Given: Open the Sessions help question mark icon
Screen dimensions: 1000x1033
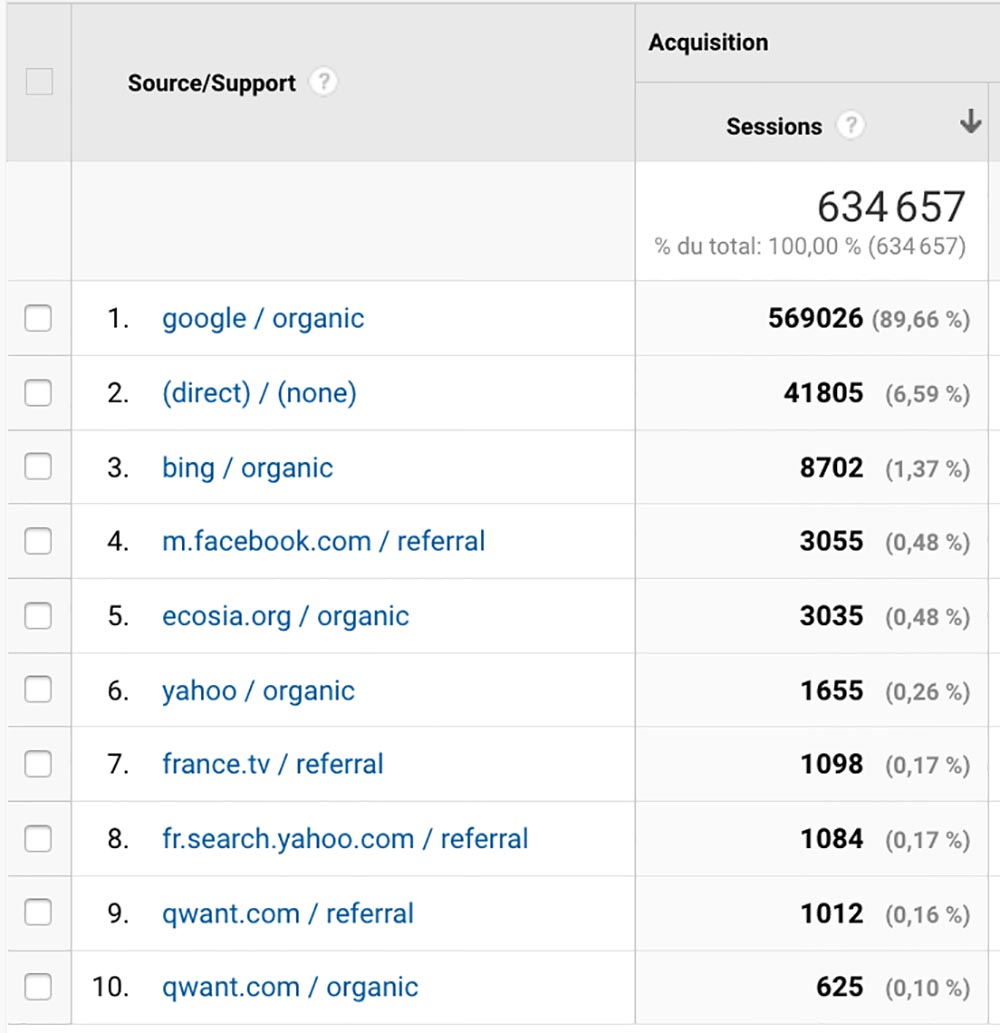Looking at the screenshot, I should pyautogui.click(x=850, y=125).
